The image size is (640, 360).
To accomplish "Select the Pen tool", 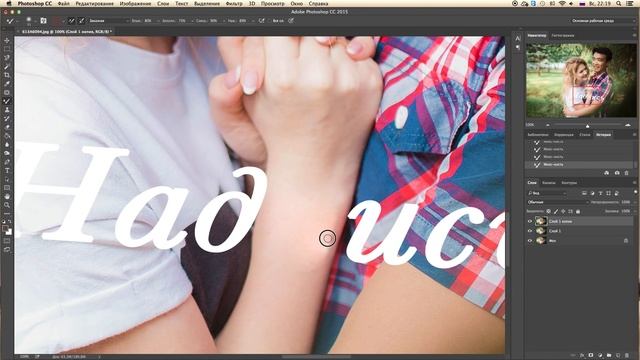I will tap(7, 162).
